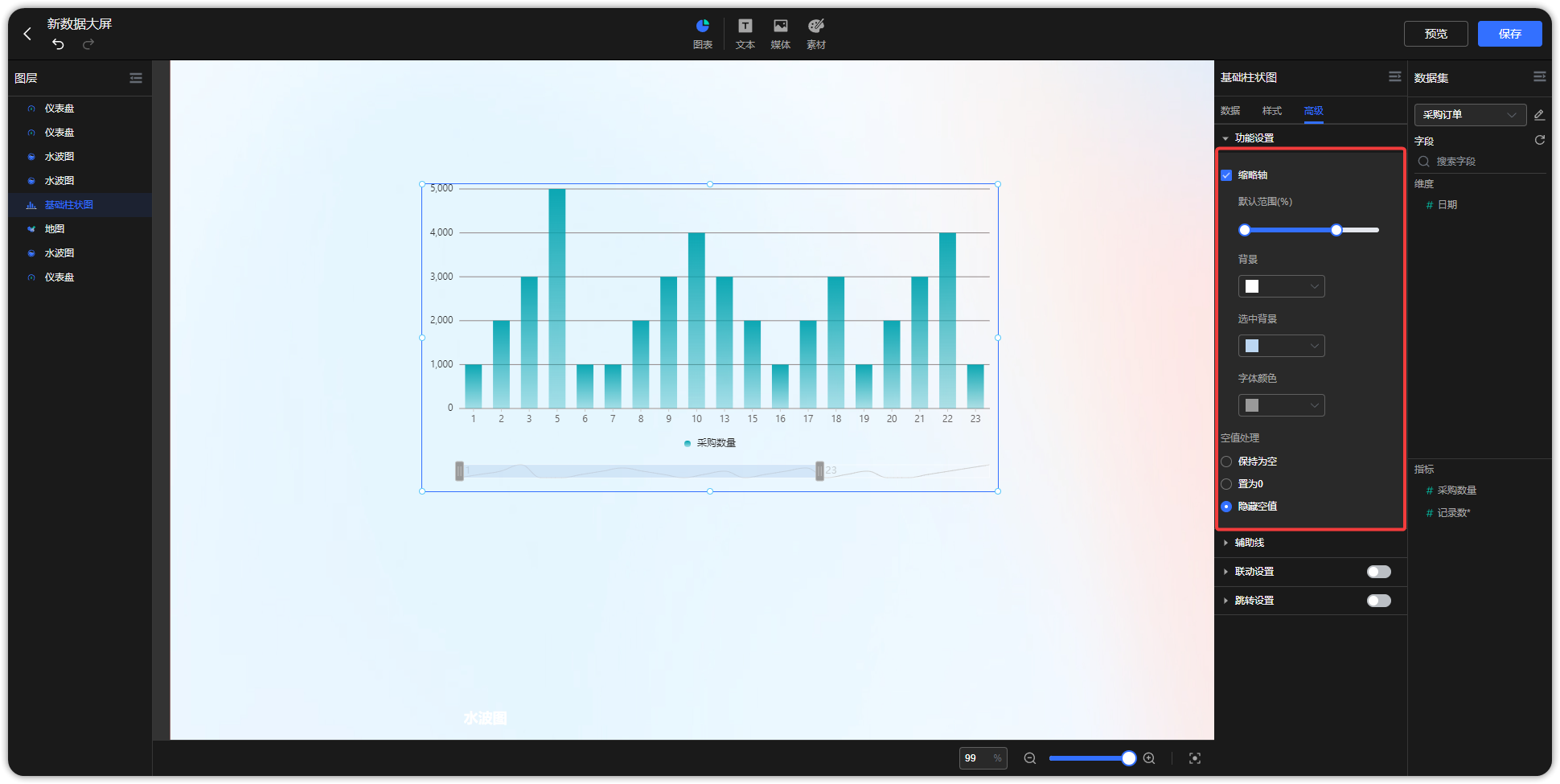
Task: Click the 新数据大屏 title text
Action: 80,24
